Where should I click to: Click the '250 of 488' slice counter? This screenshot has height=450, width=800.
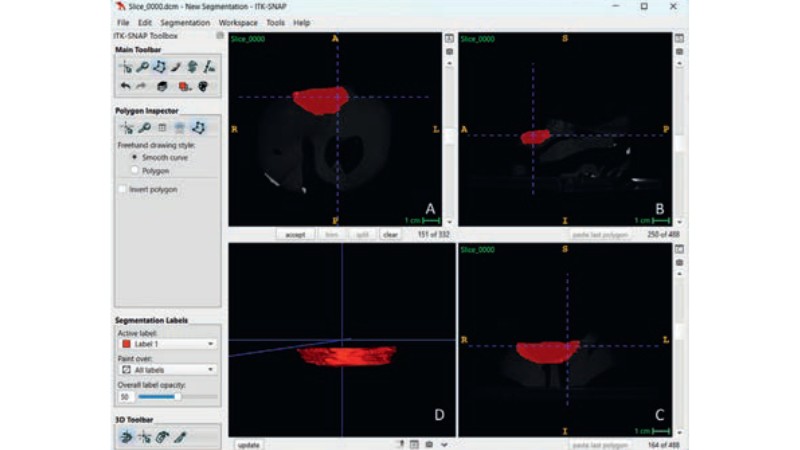(663, 235)
